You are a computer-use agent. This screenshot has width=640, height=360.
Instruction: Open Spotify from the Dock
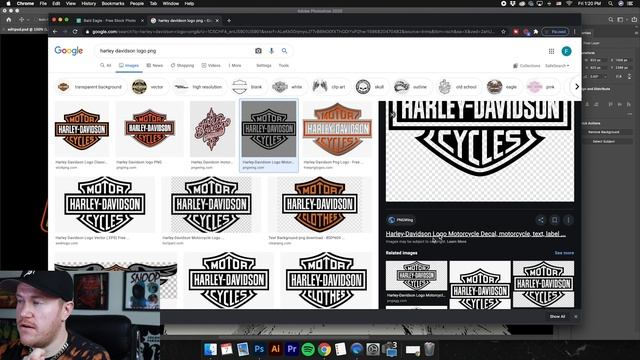pyautogui.click(x=308, y=349)
